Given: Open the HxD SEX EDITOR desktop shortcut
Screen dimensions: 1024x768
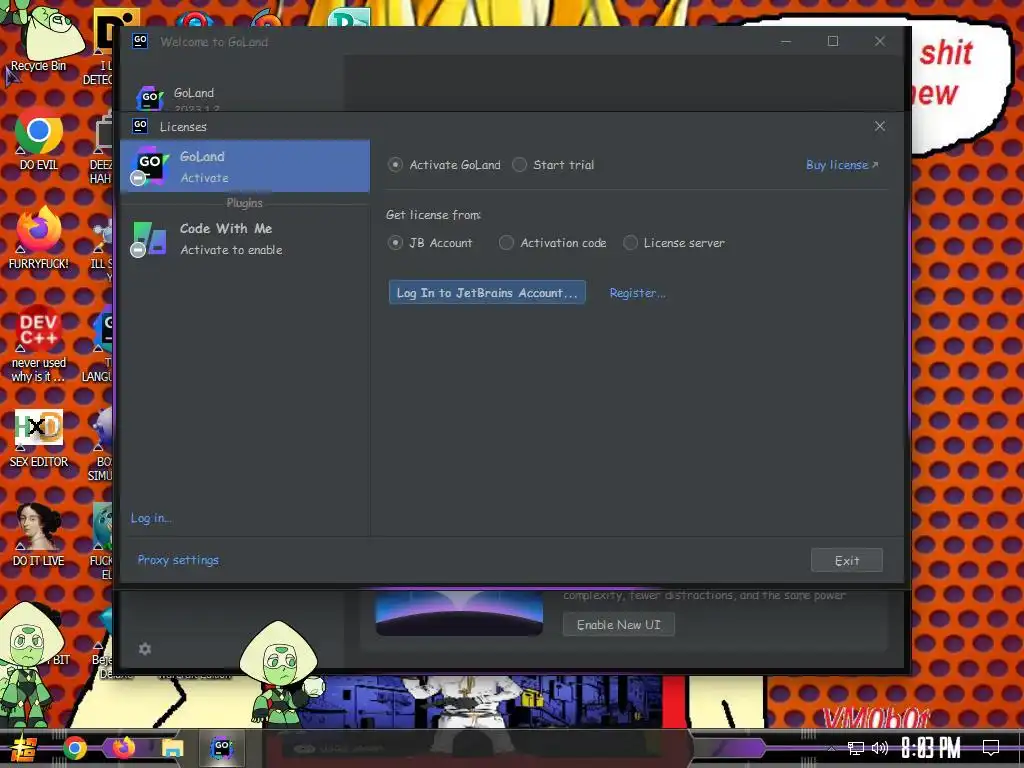Looking at the screenshot, I should (x=39, y=438).
